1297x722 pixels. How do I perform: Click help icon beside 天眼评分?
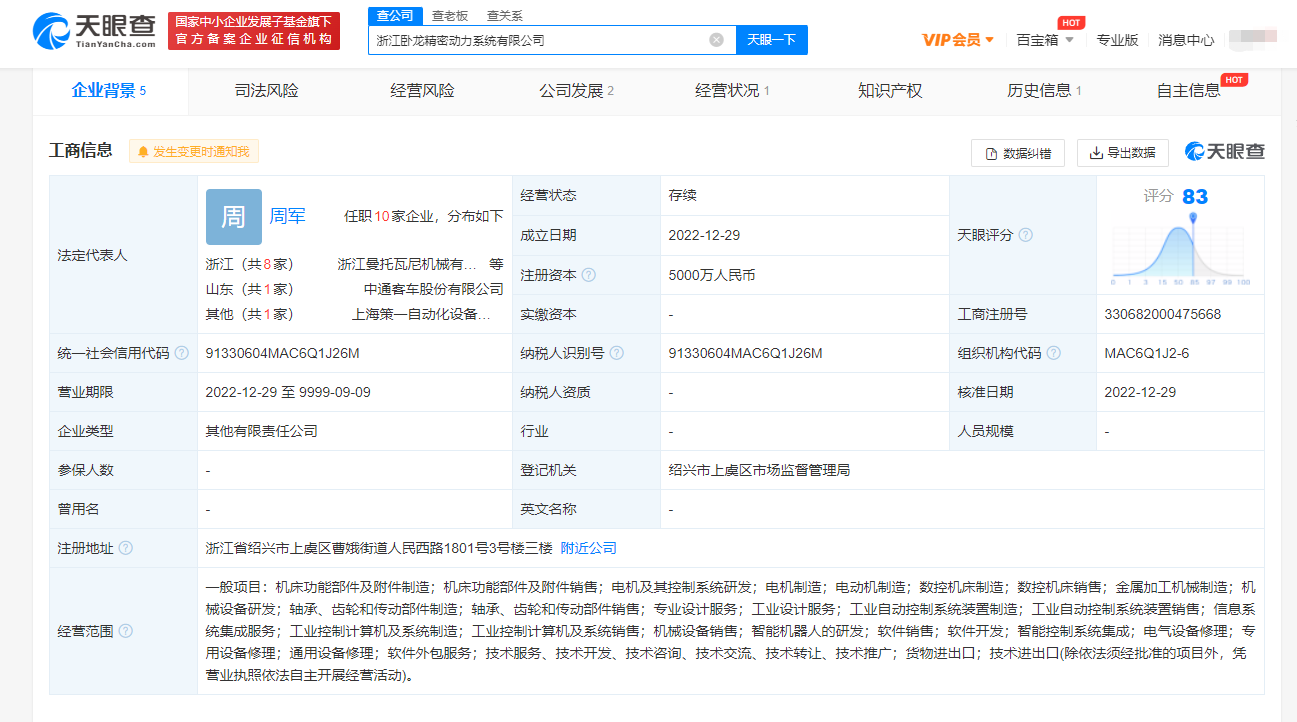coord(1025,235)
